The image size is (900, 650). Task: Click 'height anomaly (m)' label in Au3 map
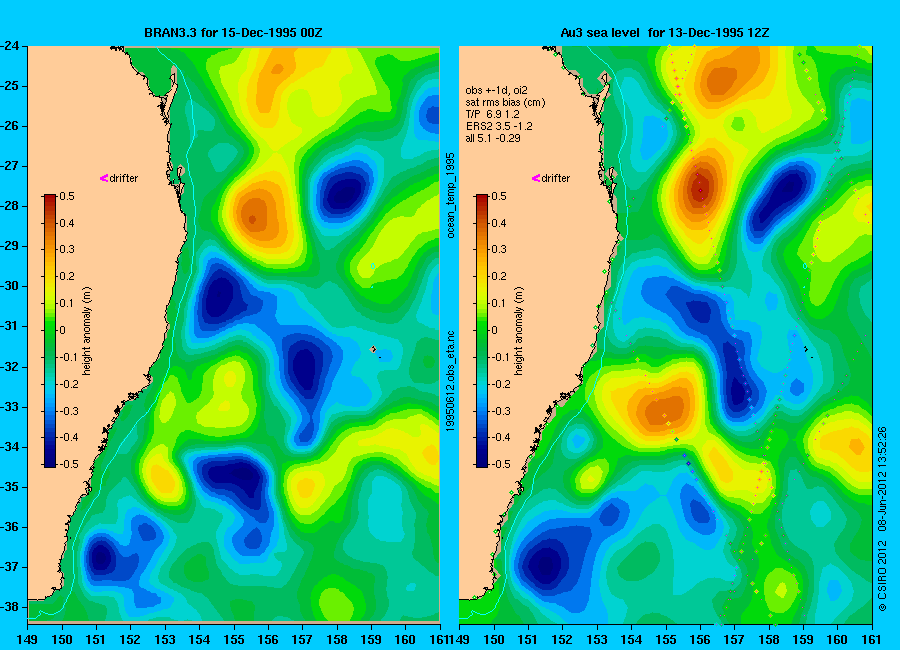[518, 331]
